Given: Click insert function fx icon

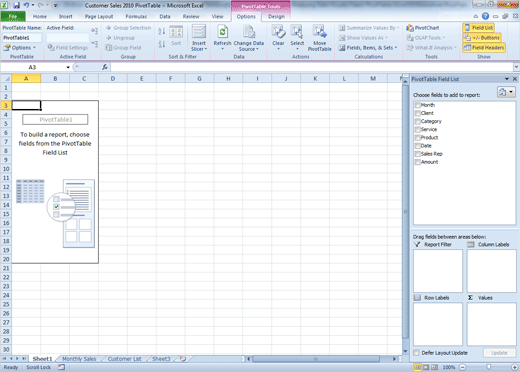Looking at the screenshot, I should tap(105, 67).
